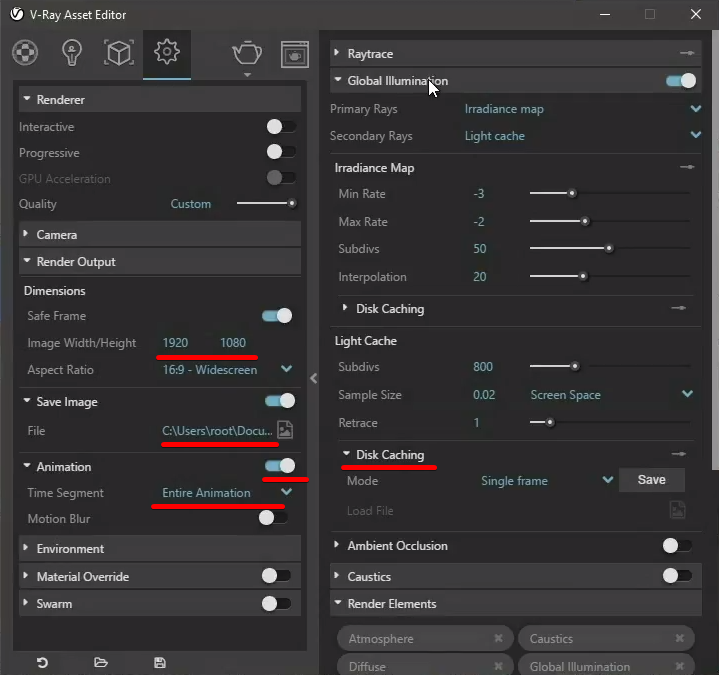Adjust the Light Cache Subdivs slider
The width and height of the screenshot is (719, 675).
click(x=574, y=367)
